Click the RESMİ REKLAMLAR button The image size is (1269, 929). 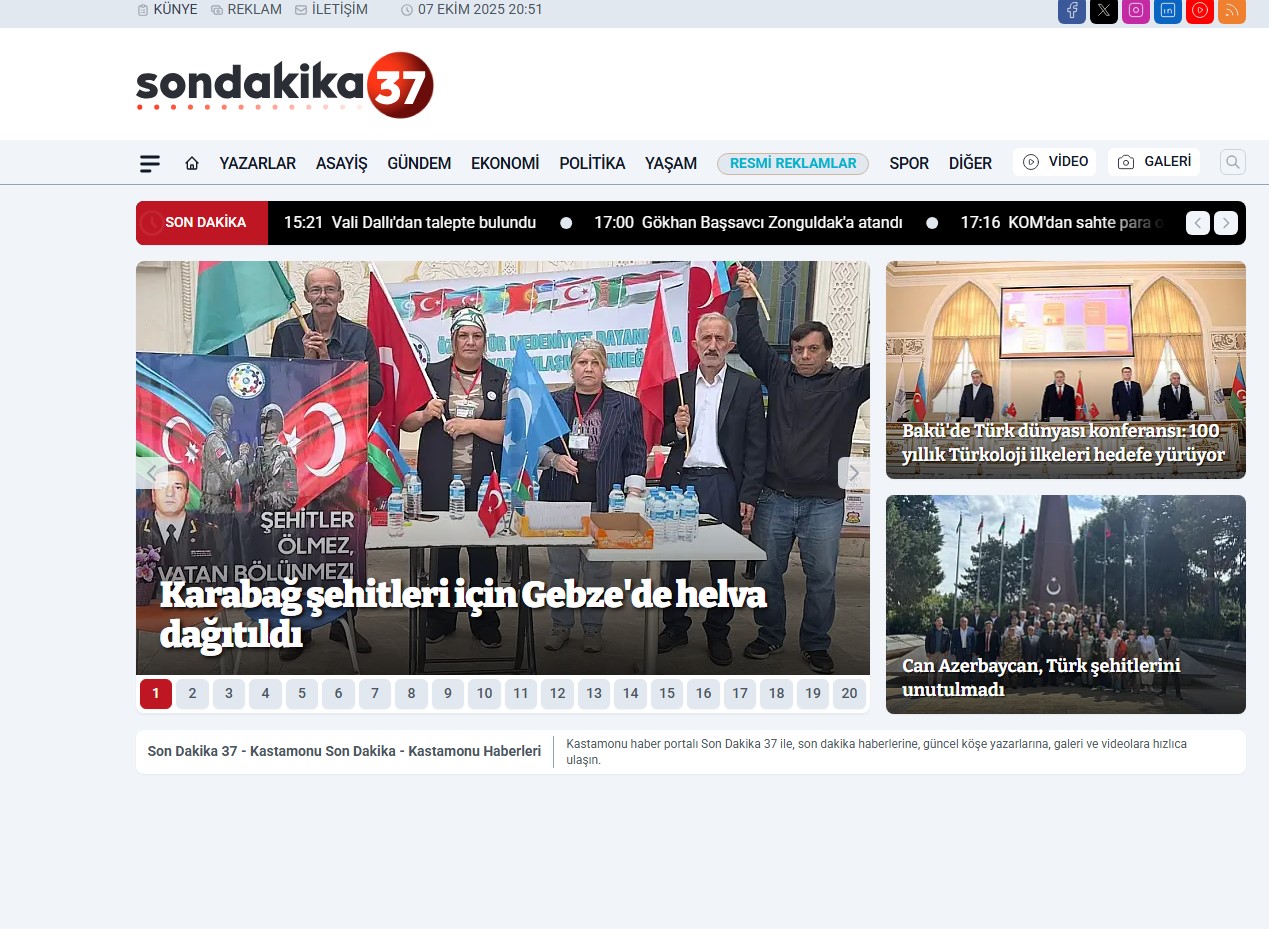(x=792, y=163)
